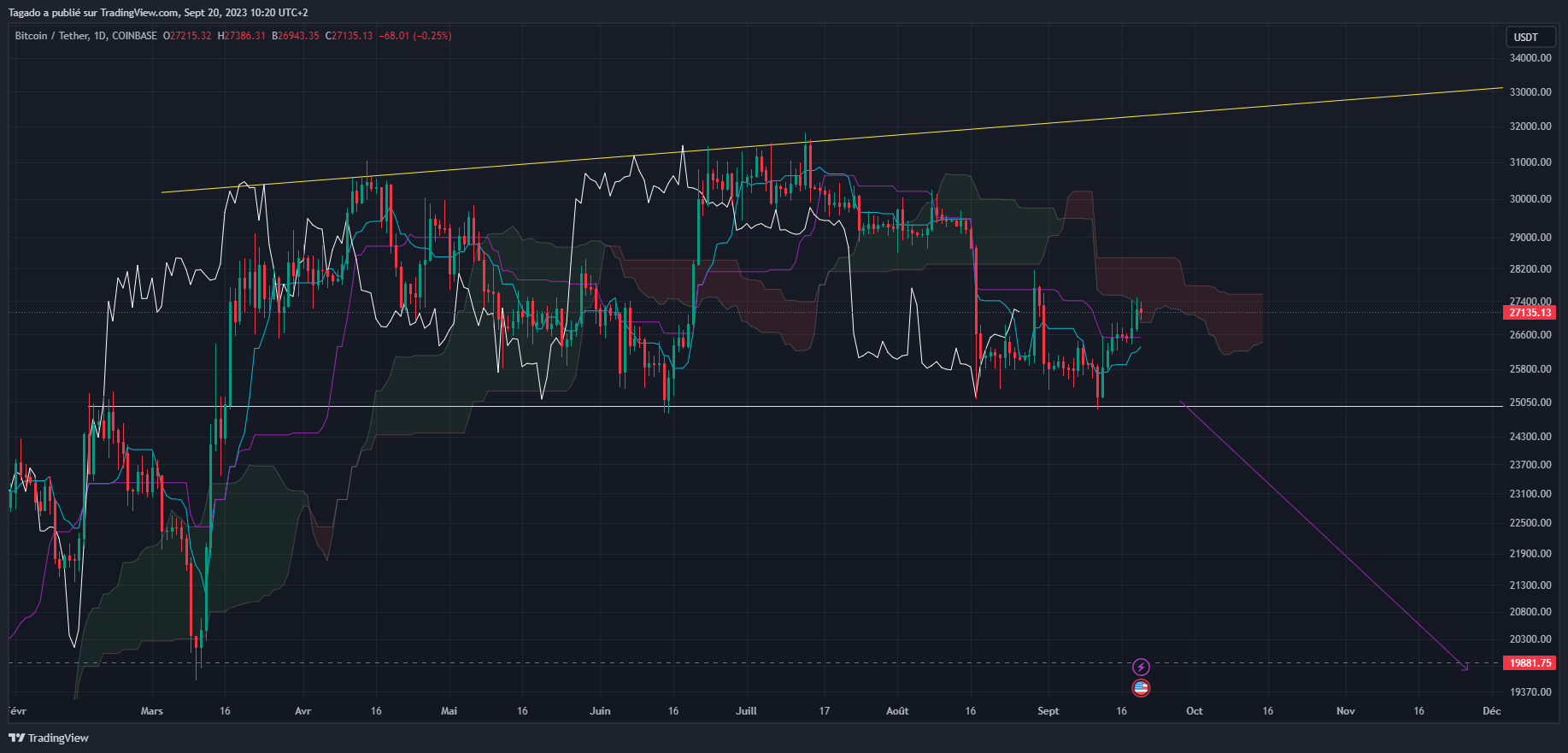Image resolution: width=1568 pixels, height=753 pixels.
Task: Click the 23700.00 price scale label
Action: [1530, 465]
